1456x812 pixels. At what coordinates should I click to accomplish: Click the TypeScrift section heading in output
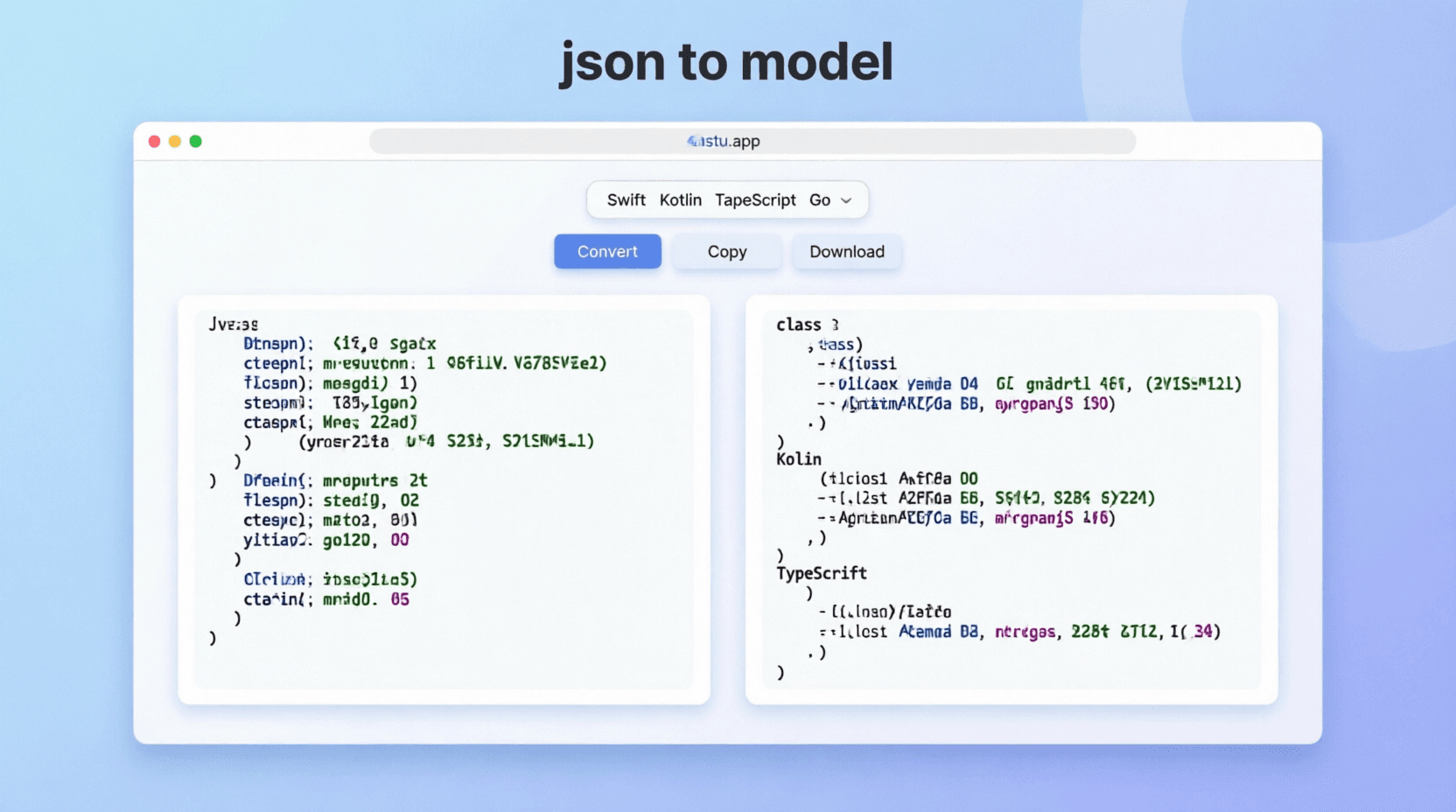pos(822,573)
